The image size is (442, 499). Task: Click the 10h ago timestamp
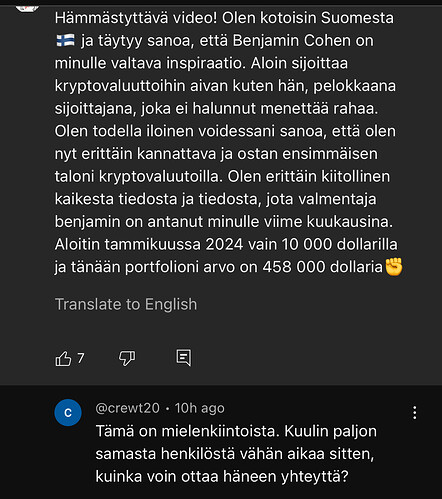(200, 408)
